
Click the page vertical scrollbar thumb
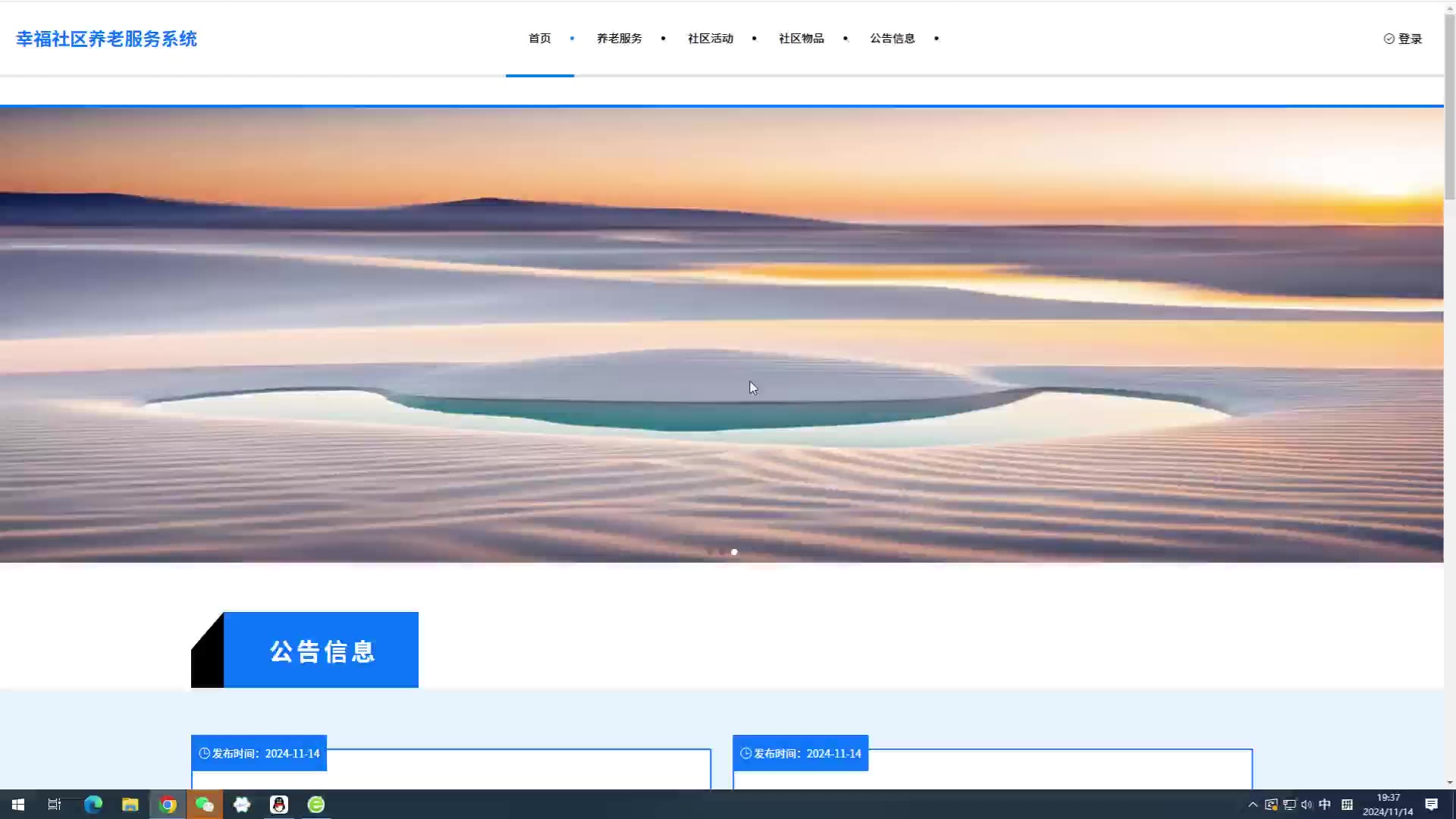click(1449, 106)
